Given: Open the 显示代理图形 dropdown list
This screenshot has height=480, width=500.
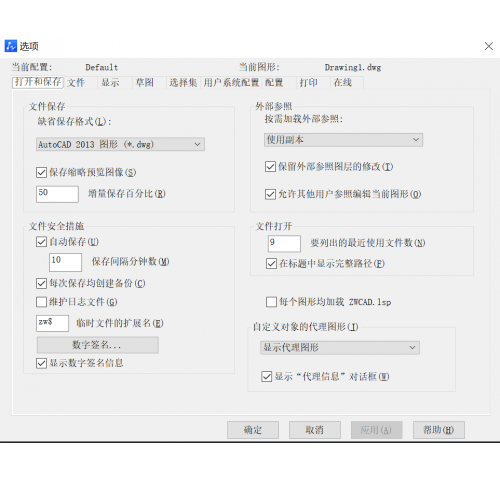Looking at the screenshot, I should [x=340, y=348].
